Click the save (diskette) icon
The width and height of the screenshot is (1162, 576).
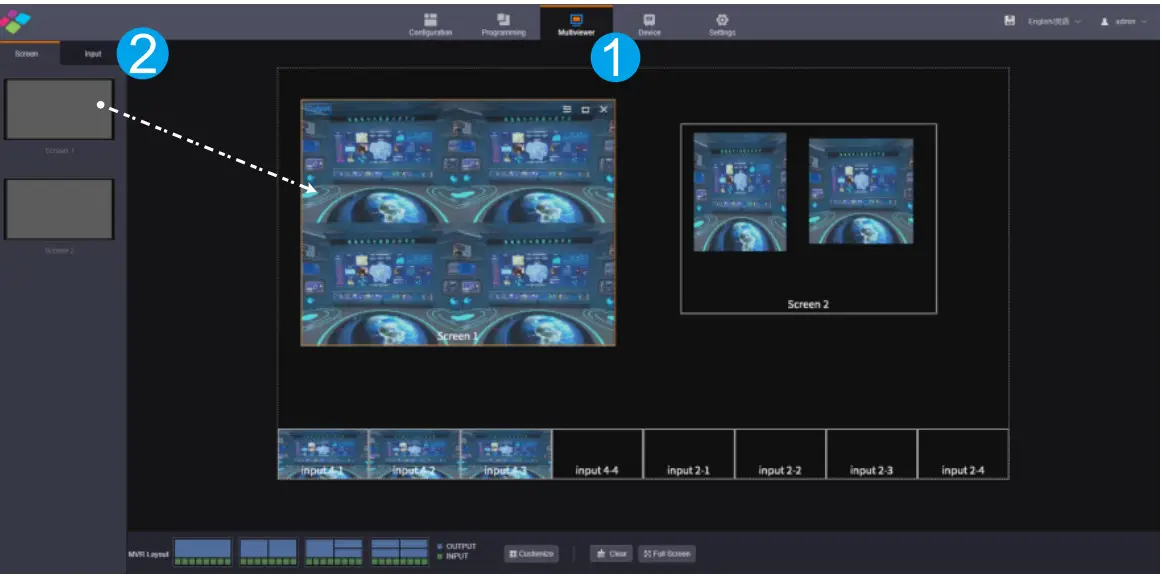(x=1012, y=20)
